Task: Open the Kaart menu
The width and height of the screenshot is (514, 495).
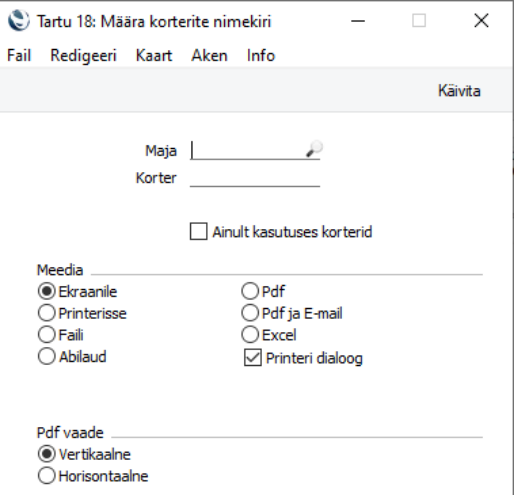Action: pos(154,55)
